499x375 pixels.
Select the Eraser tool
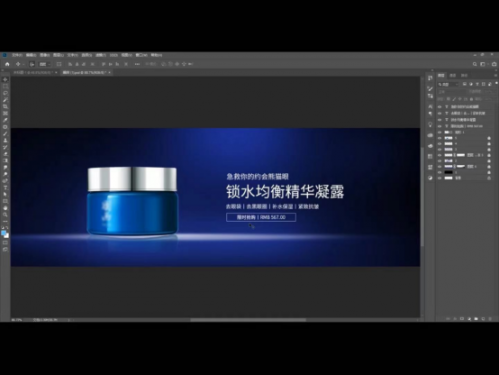[x=5, y=154]
